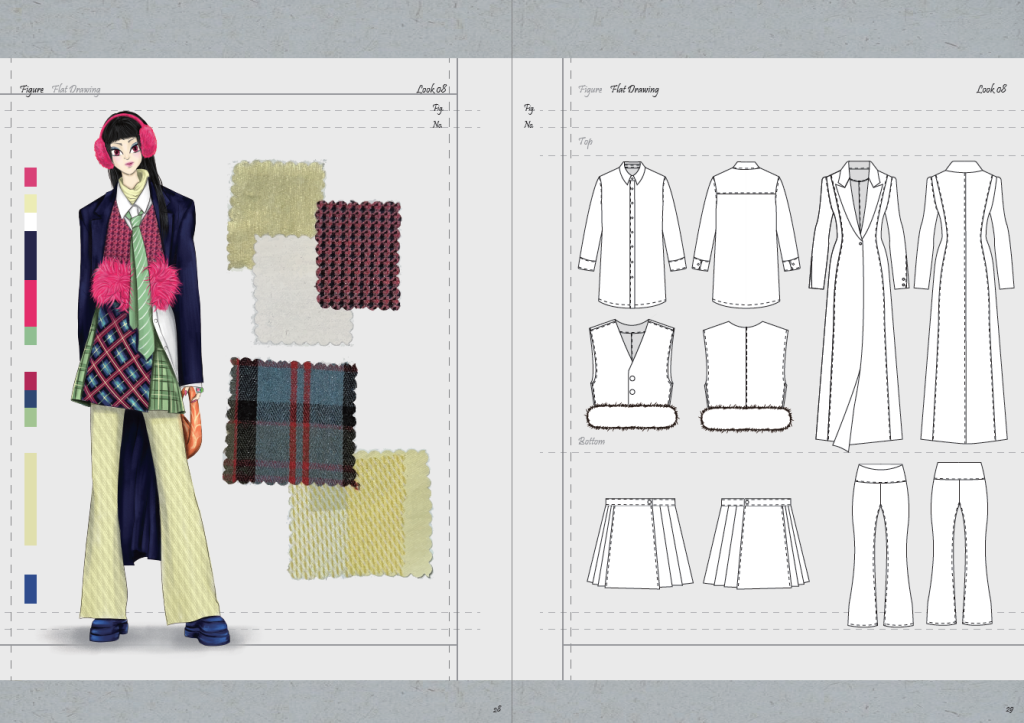Click the 'Flat Drawing' heading on right page
This screenshot has width=1024, height=723.
pyautogui.click(x=635, y=90)
